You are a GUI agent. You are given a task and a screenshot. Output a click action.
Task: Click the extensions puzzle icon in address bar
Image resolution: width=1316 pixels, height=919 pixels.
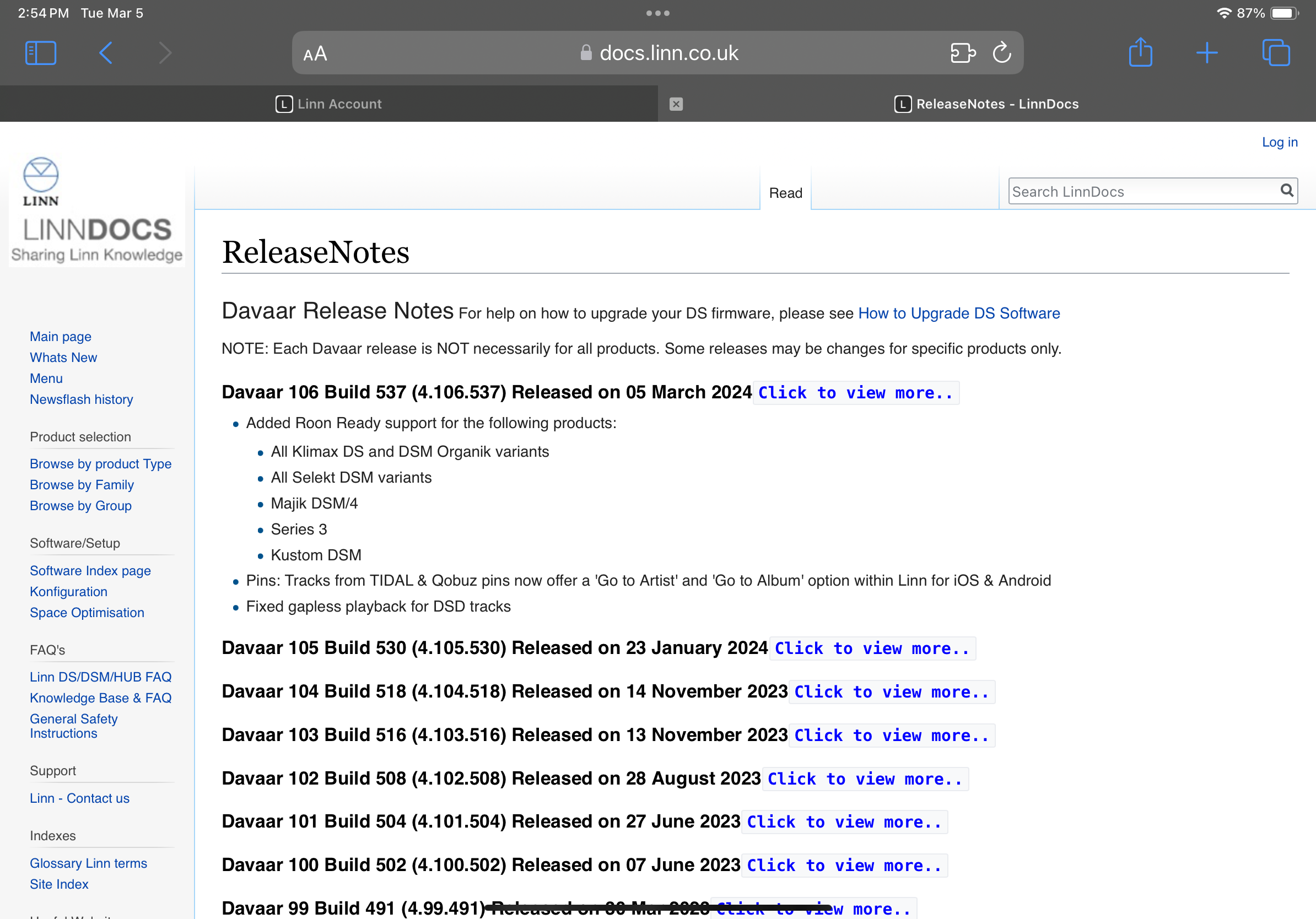click(x=962, y=53)
